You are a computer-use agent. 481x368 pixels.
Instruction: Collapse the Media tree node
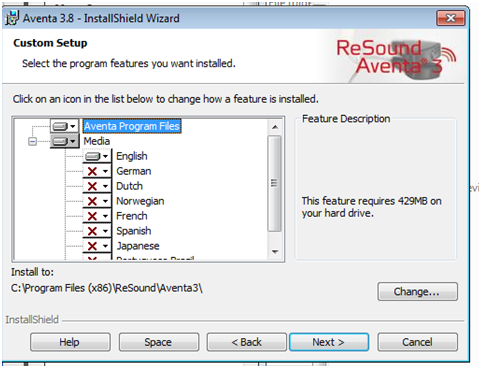point(32,142)
